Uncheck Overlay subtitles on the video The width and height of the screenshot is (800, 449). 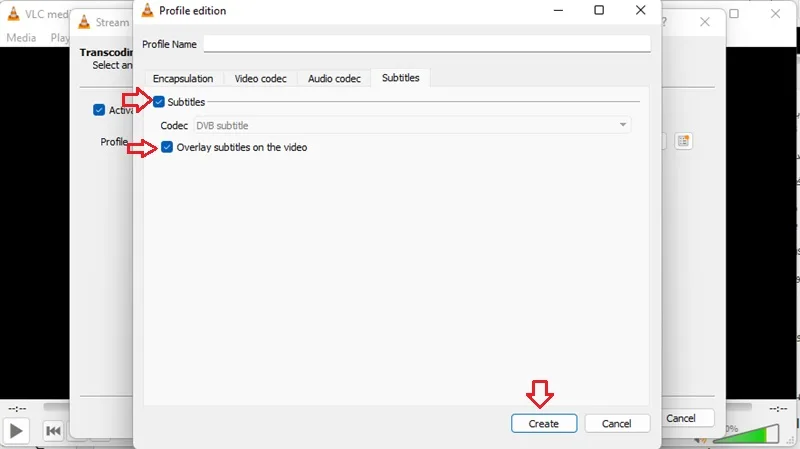tap(167, 147)
